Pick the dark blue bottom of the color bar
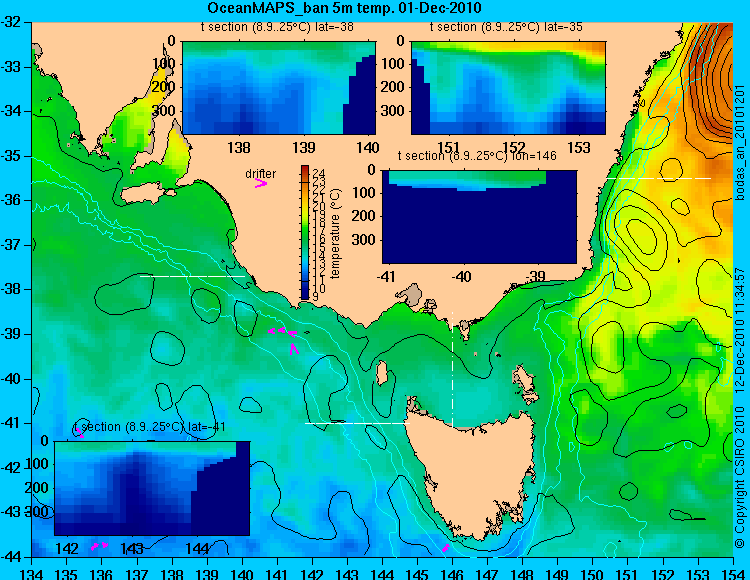 [305, 294]
